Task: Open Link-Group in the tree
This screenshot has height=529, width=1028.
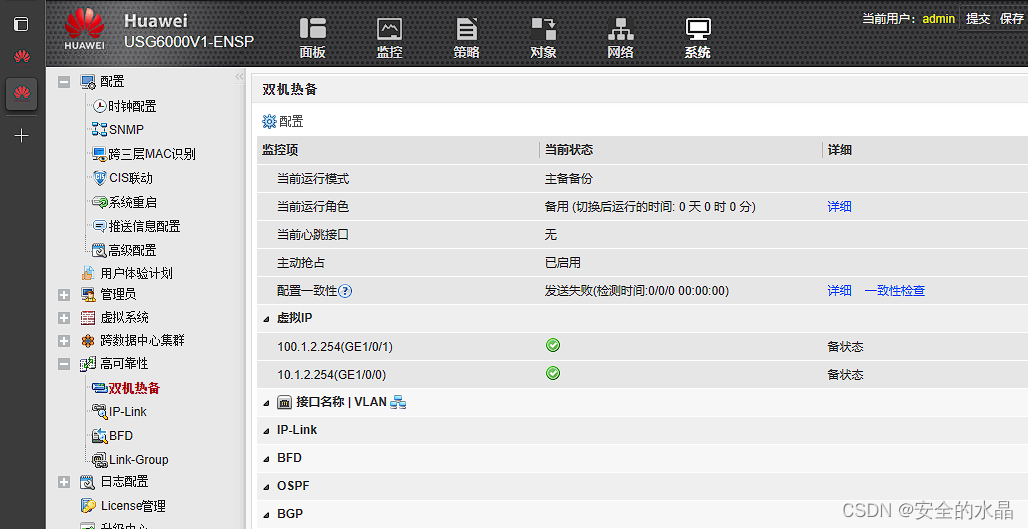Action: 138,460
